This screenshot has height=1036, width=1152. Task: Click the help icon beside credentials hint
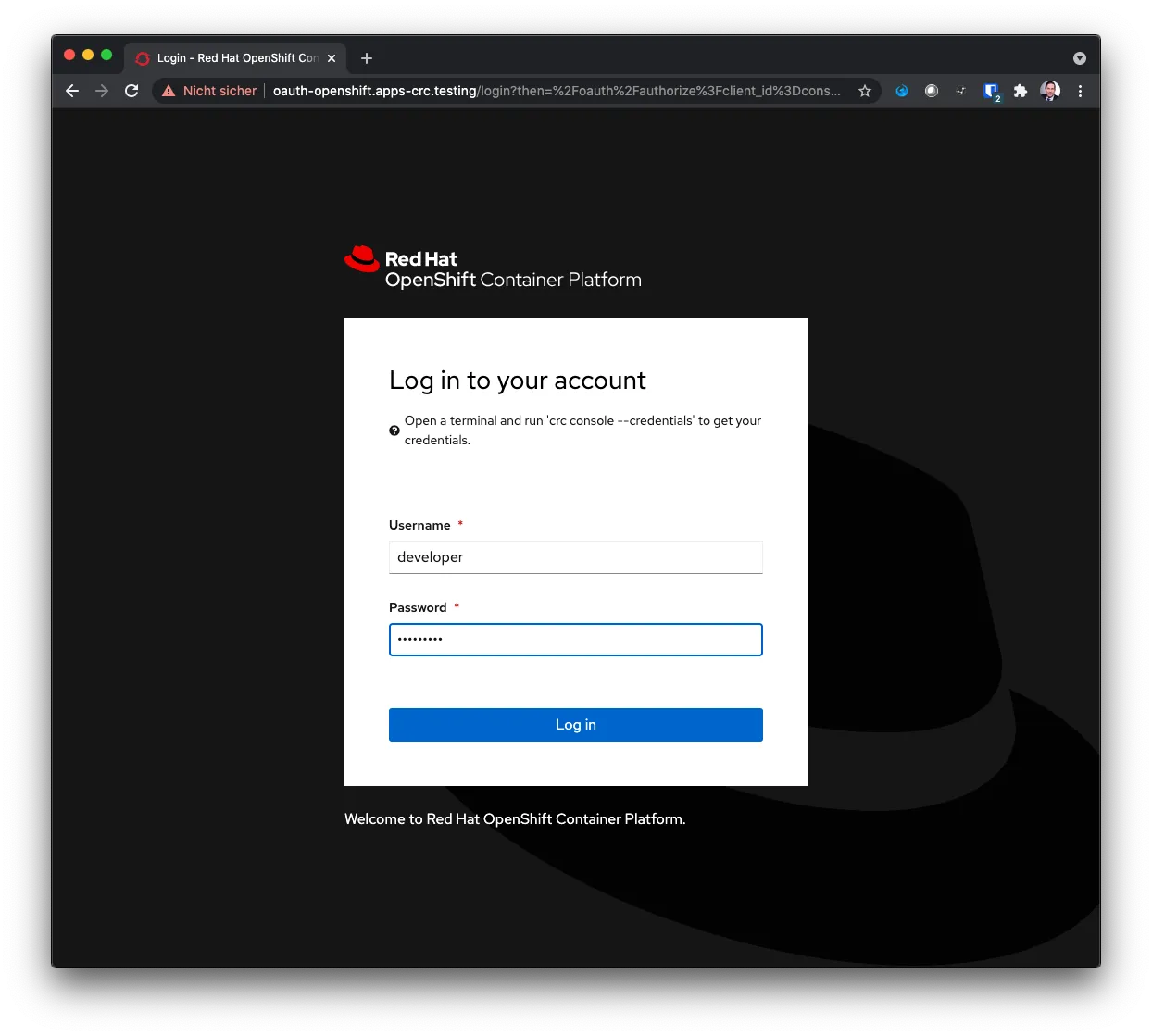394,431
